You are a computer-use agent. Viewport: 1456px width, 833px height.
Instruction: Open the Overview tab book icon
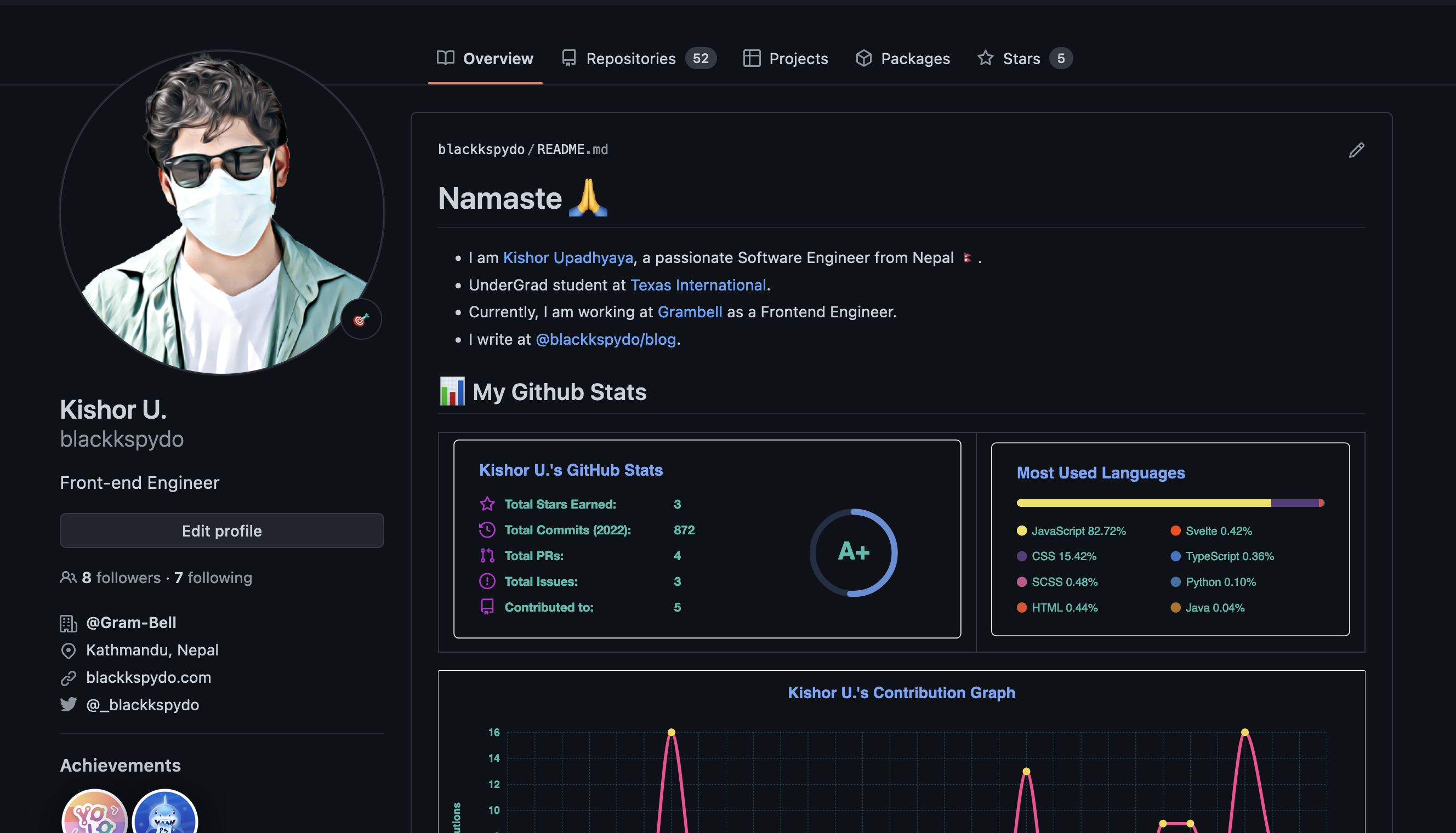(x=446, y=58)
